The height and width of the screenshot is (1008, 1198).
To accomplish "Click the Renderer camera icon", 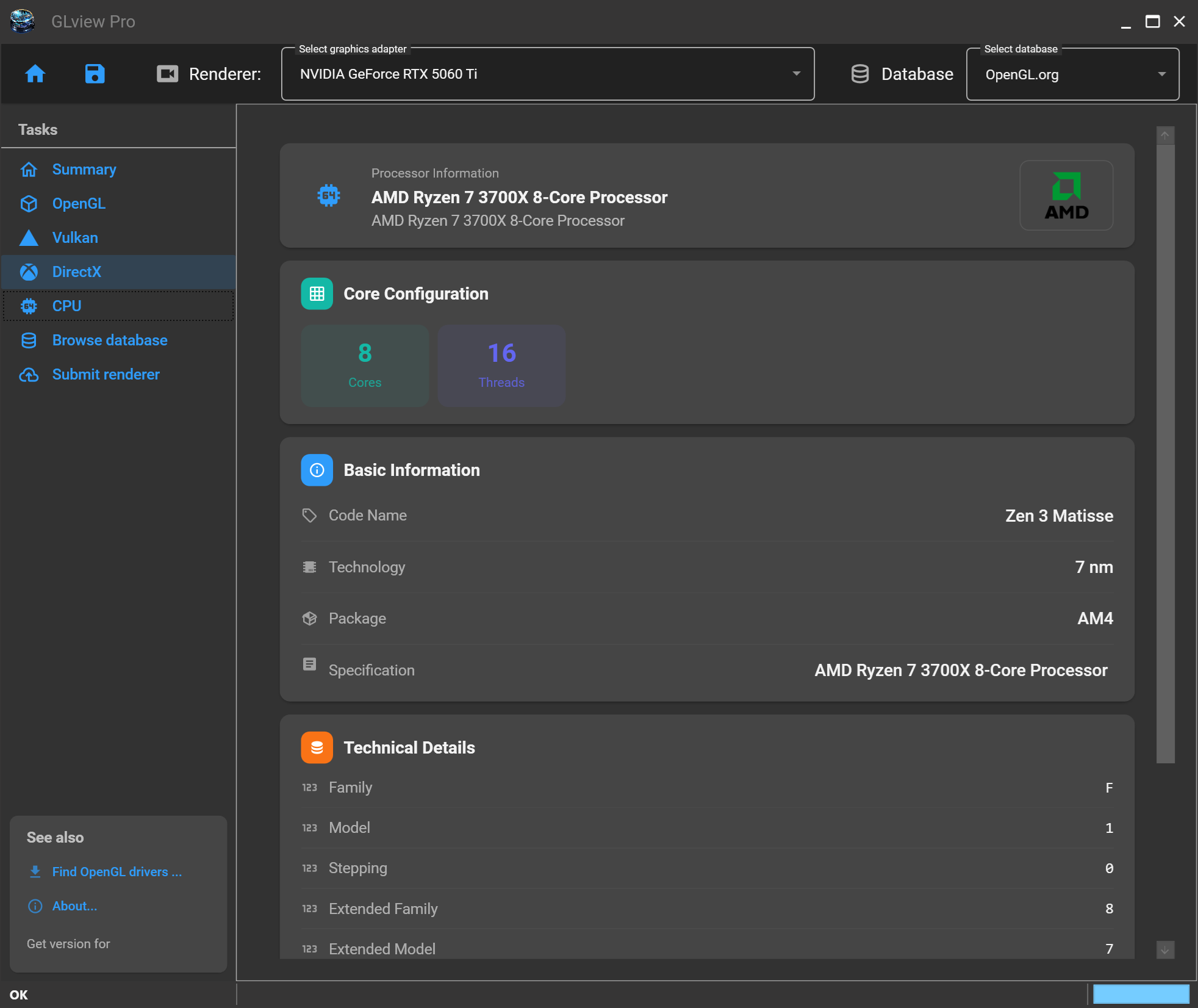I will click(x=167, y=74).
